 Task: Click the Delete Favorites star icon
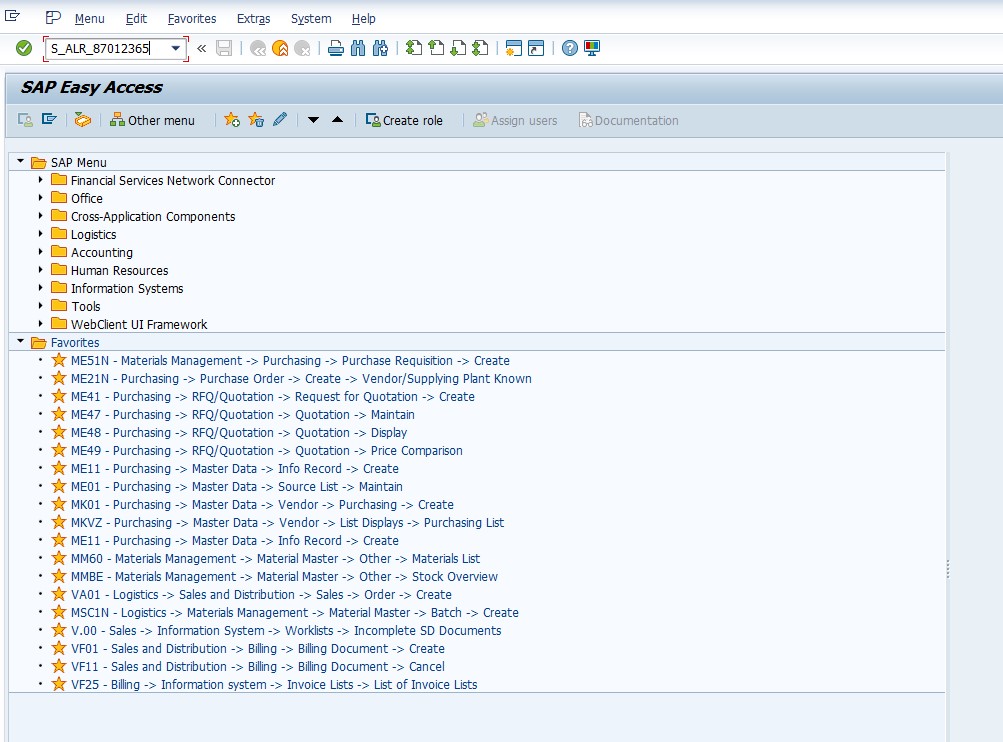point(256,120)
